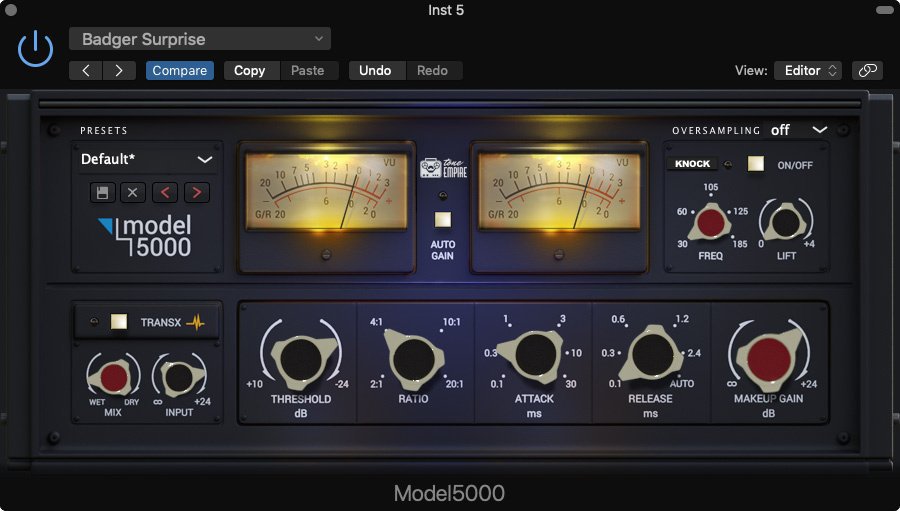Click the RELEASE knob
The width and height of the screenshot is (900, 511).
(652, 354)
